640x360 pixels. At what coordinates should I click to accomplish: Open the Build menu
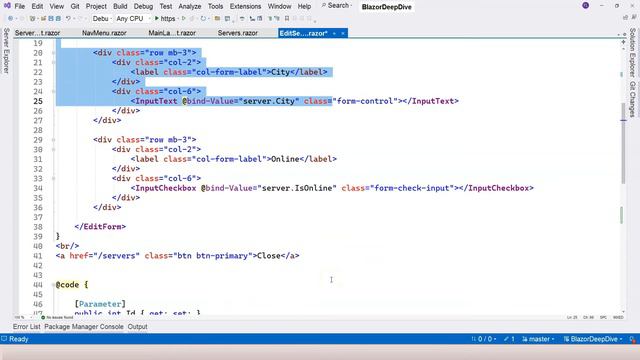tap(120, 6)
